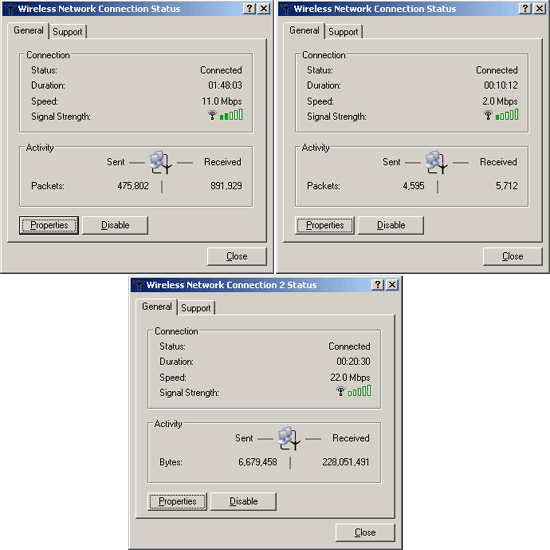This screenshot has height=550, width=550.
Task: Click the Bytes: label in Connection 2 Status
Action: click(x=171, y=462)
